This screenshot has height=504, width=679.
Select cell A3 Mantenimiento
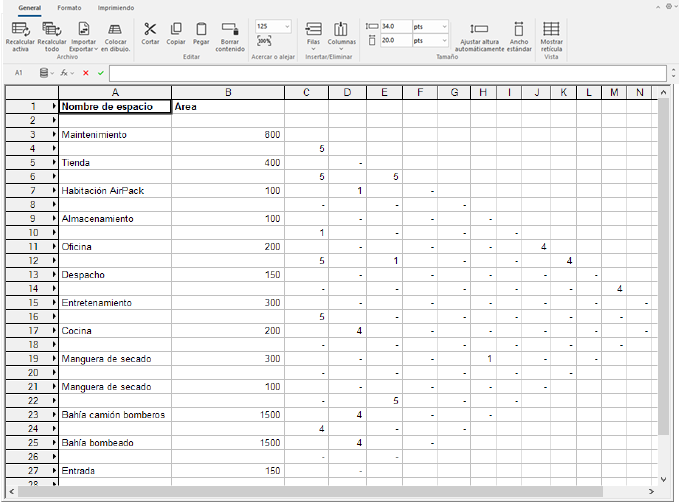tap(115, 134)
